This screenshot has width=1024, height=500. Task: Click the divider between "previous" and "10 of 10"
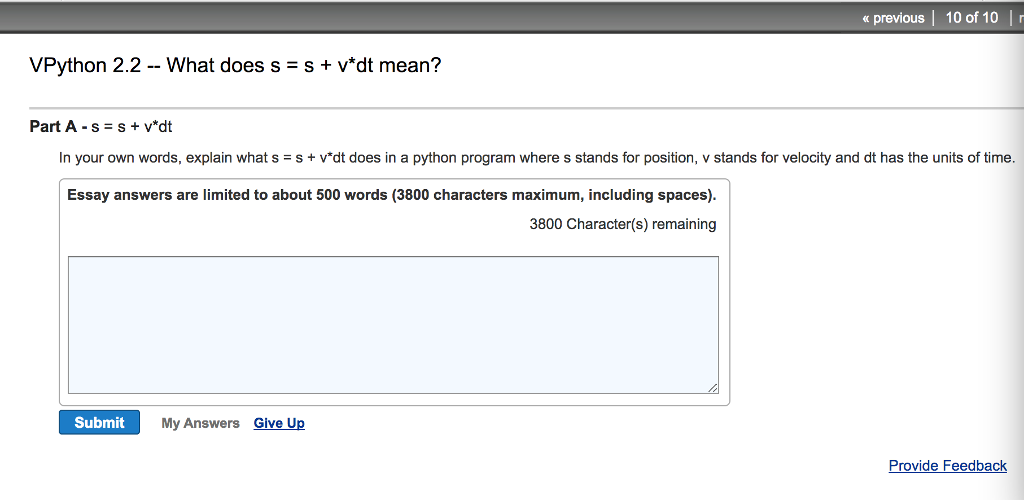coord(934,18)
